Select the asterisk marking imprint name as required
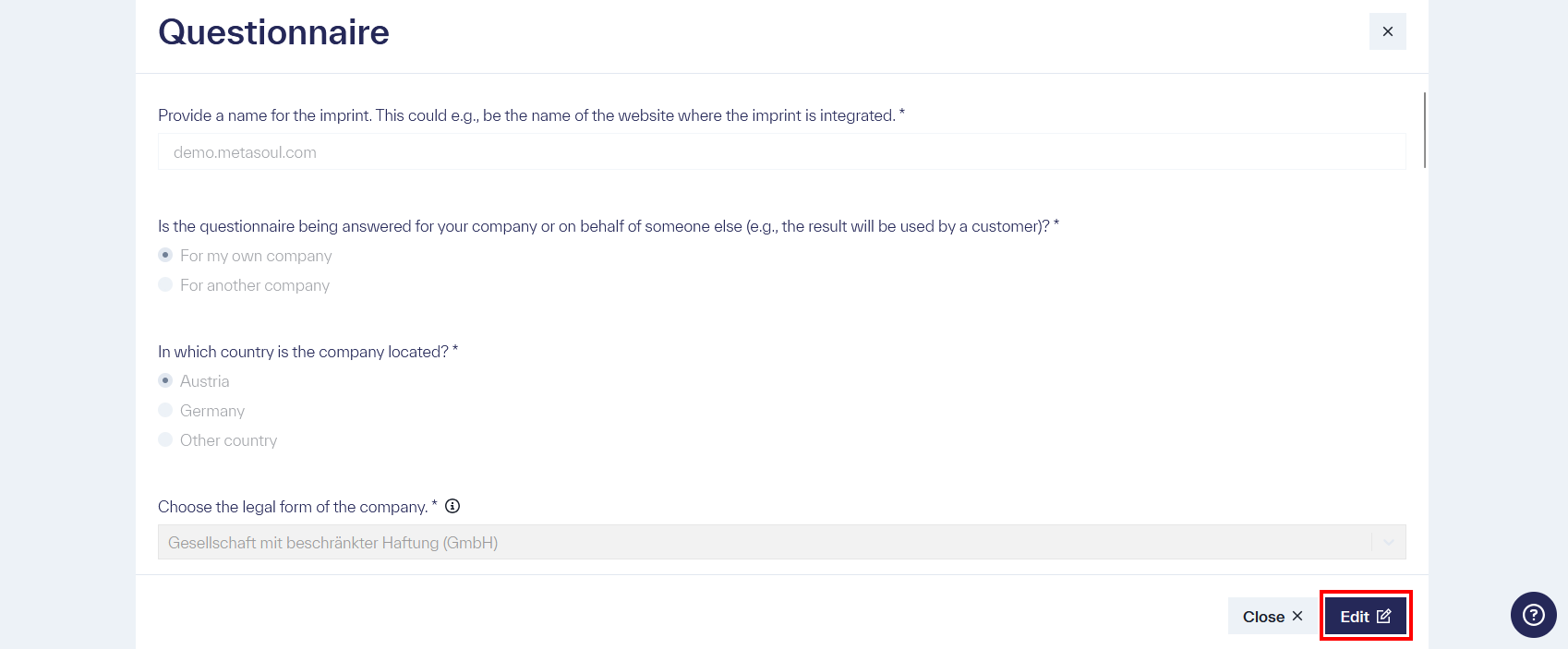1568x649 pixels. pyautogui.click(x=902, y=112)
